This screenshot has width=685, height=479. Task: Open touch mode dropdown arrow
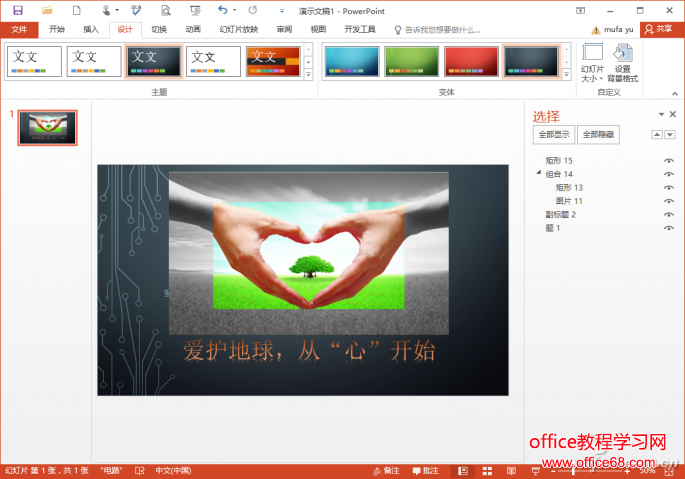point(117,10)
